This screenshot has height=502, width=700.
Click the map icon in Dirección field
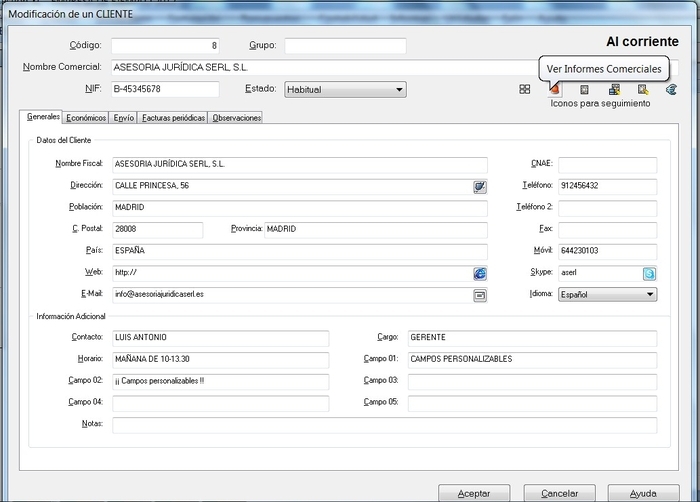(479, 186)
